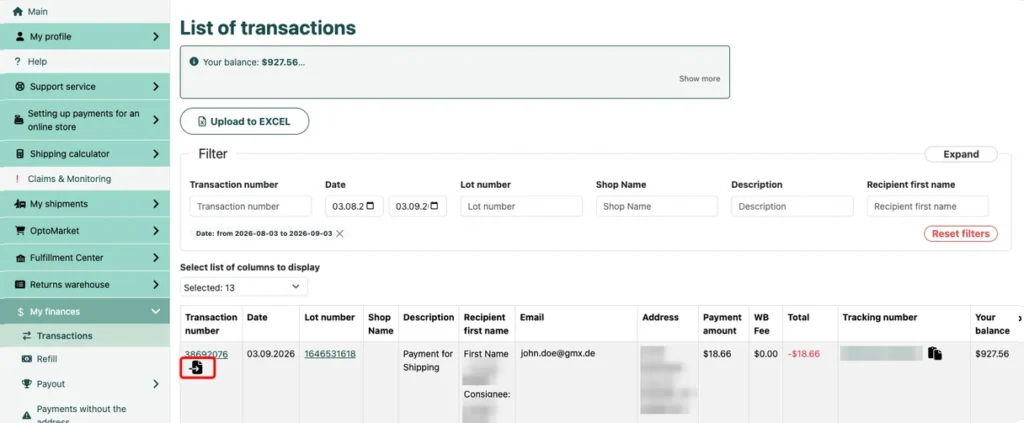Open transaction number 38692076 link
1024x423 pixels.
click(206, 354)
